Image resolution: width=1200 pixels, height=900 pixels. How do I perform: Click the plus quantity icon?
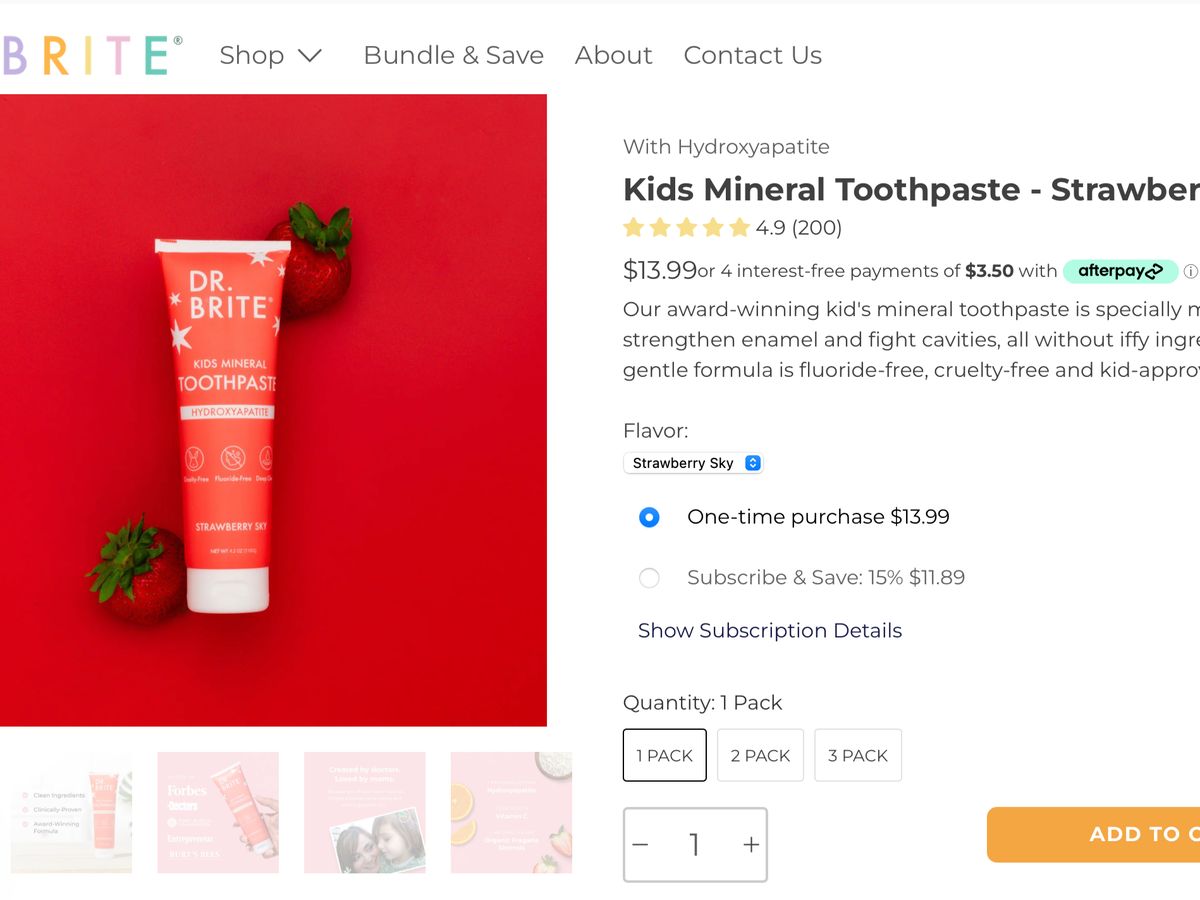coord(751,845)
